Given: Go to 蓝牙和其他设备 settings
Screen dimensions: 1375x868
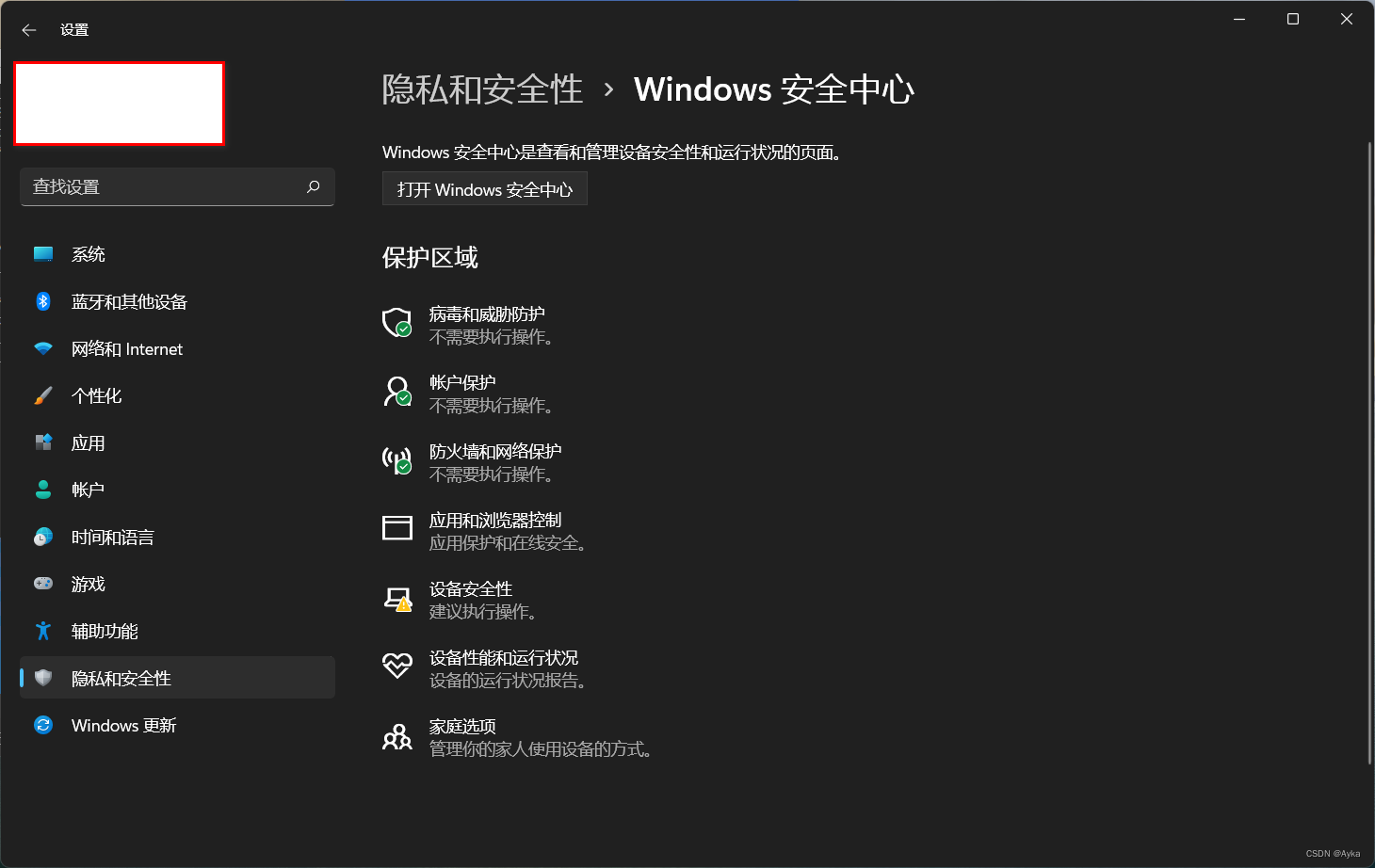Looking at the screenshot, I should 177,301.
